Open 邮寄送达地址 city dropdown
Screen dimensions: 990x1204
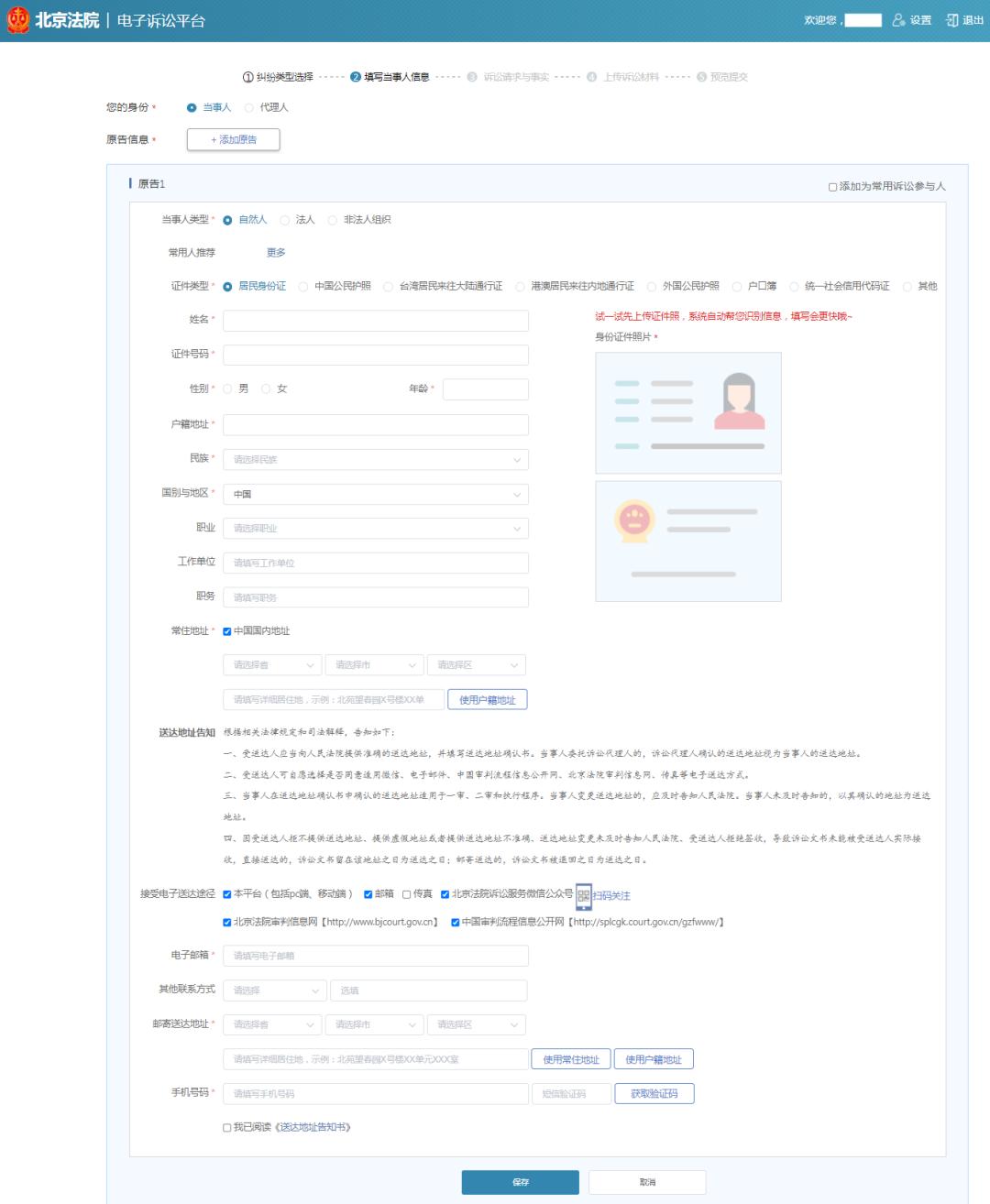point(374,1024)
